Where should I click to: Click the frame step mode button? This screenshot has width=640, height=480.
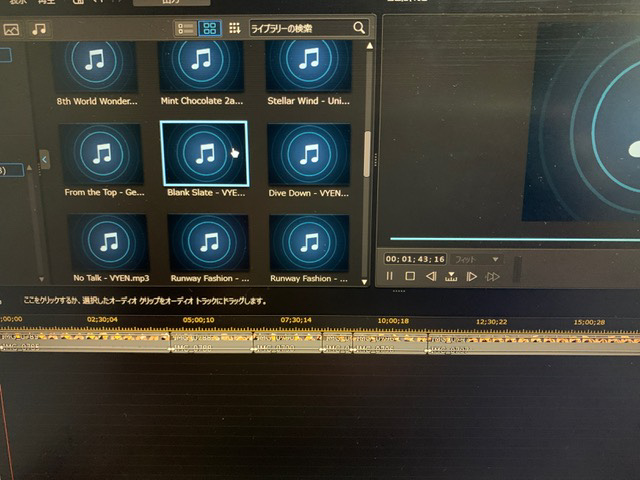451,277
